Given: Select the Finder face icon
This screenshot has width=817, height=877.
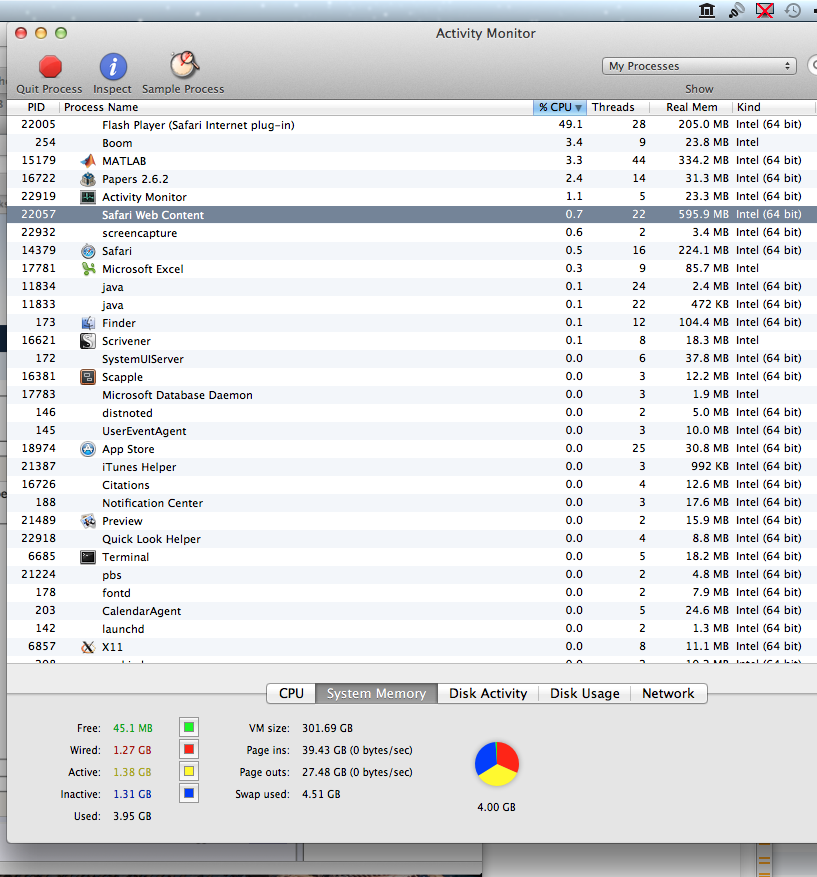Looking at the screenshot, I should click(x=88, y=323).
